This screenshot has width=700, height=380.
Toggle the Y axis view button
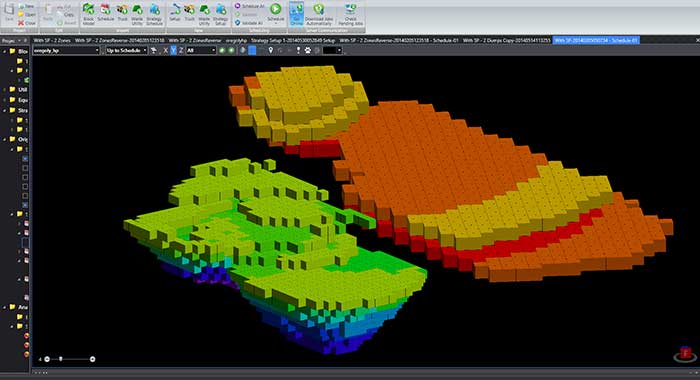173,50
